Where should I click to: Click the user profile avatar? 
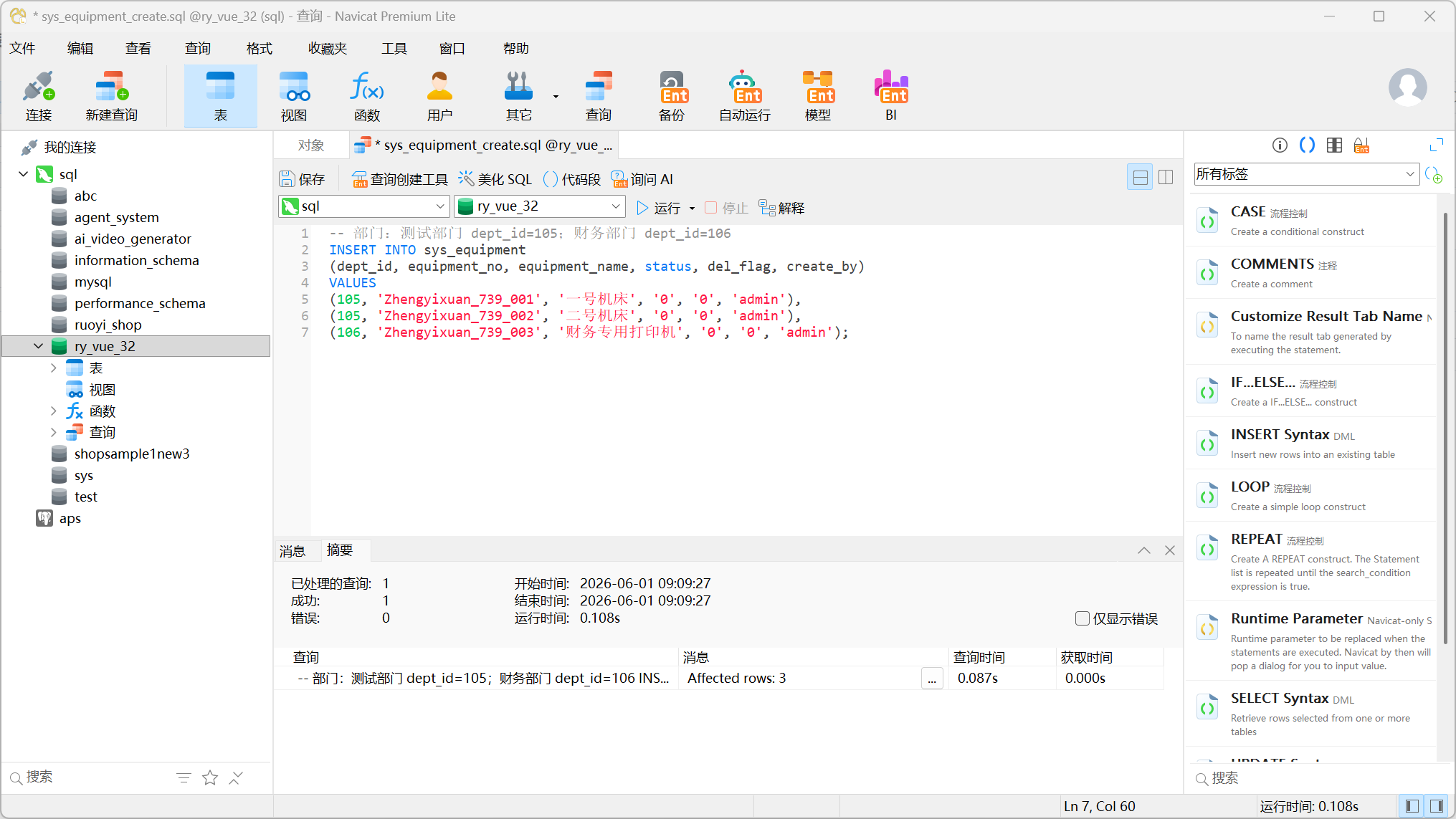coord(1408,87)
